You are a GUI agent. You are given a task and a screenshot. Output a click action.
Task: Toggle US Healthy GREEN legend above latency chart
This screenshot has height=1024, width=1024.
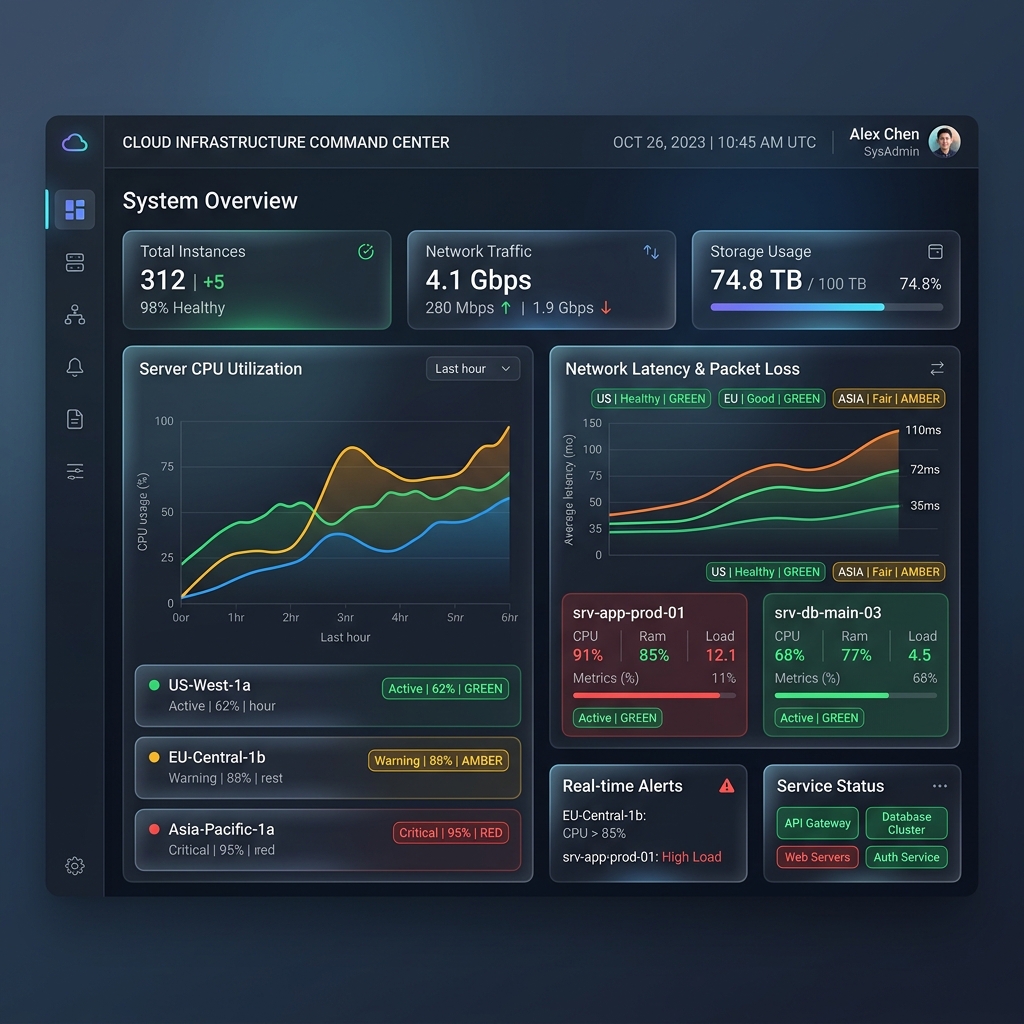651,399
